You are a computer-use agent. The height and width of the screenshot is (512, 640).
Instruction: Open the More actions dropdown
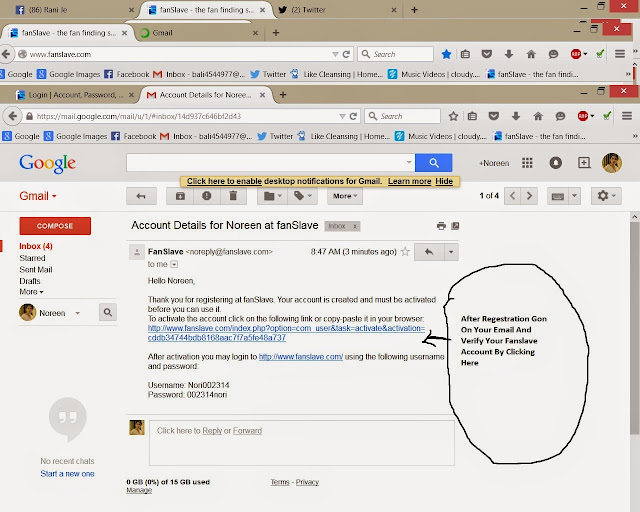coord(344,196)
